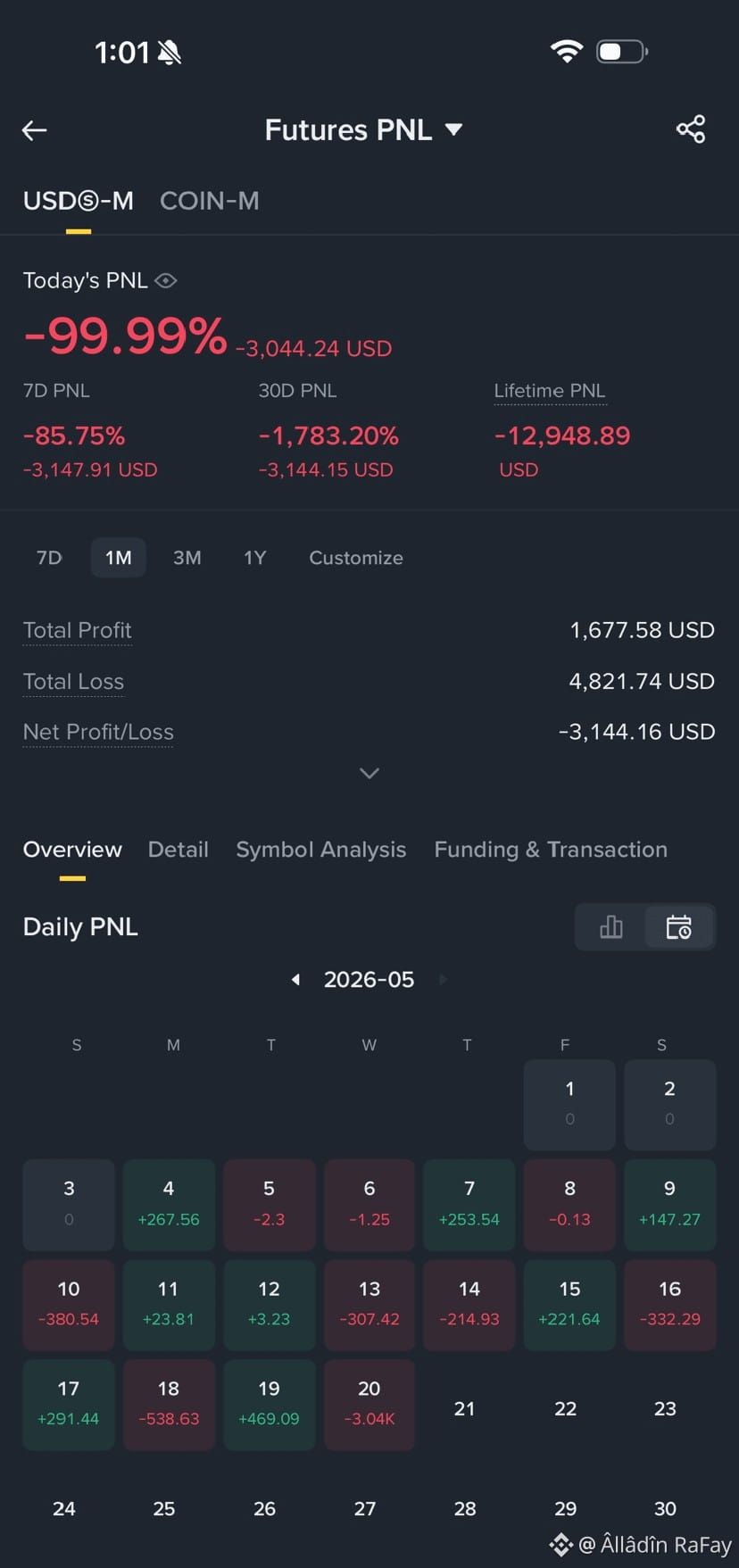Open the 2026-05 month selector
This screenshot has height=1568, width=739.
(369, 980)
